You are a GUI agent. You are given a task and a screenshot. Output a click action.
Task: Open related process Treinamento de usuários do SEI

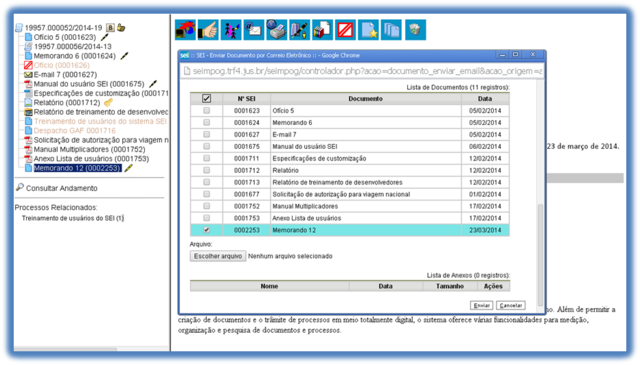73,218
